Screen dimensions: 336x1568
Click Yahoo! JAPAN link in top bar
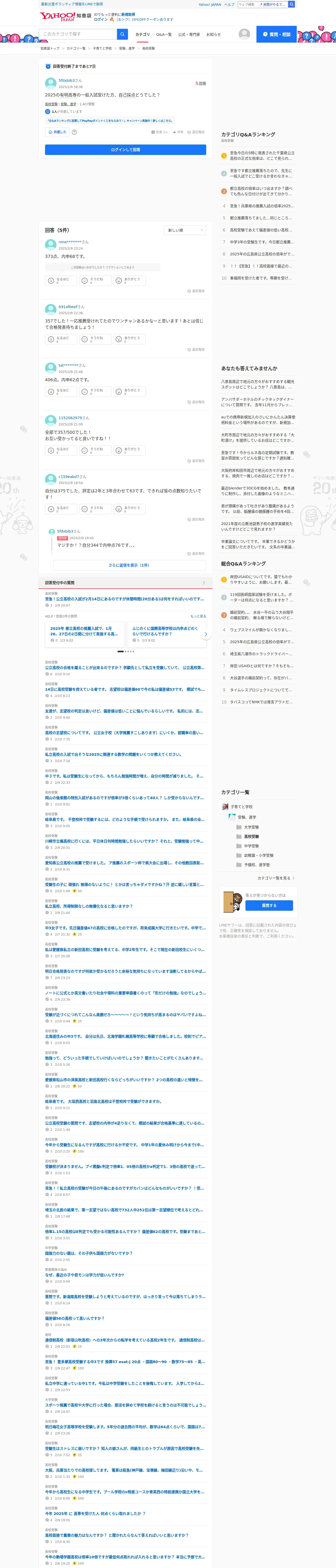210,4
